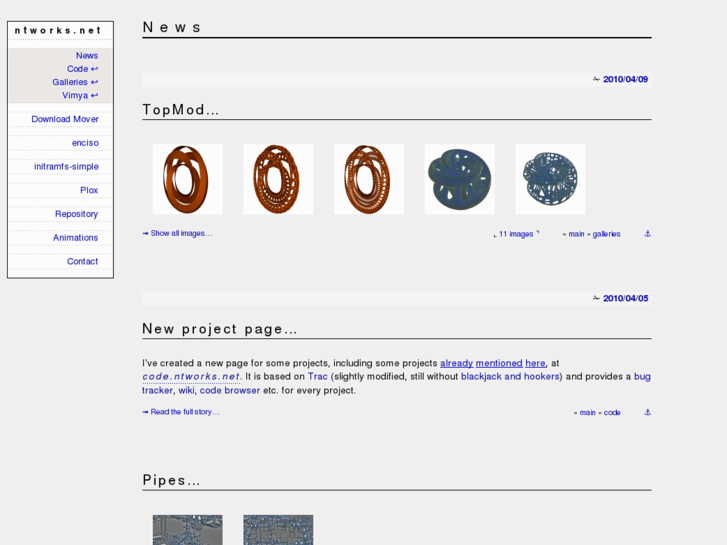This screenshot has width=727, height=545.
Task: Open the Contact link
Action: (x=83, y=261)
